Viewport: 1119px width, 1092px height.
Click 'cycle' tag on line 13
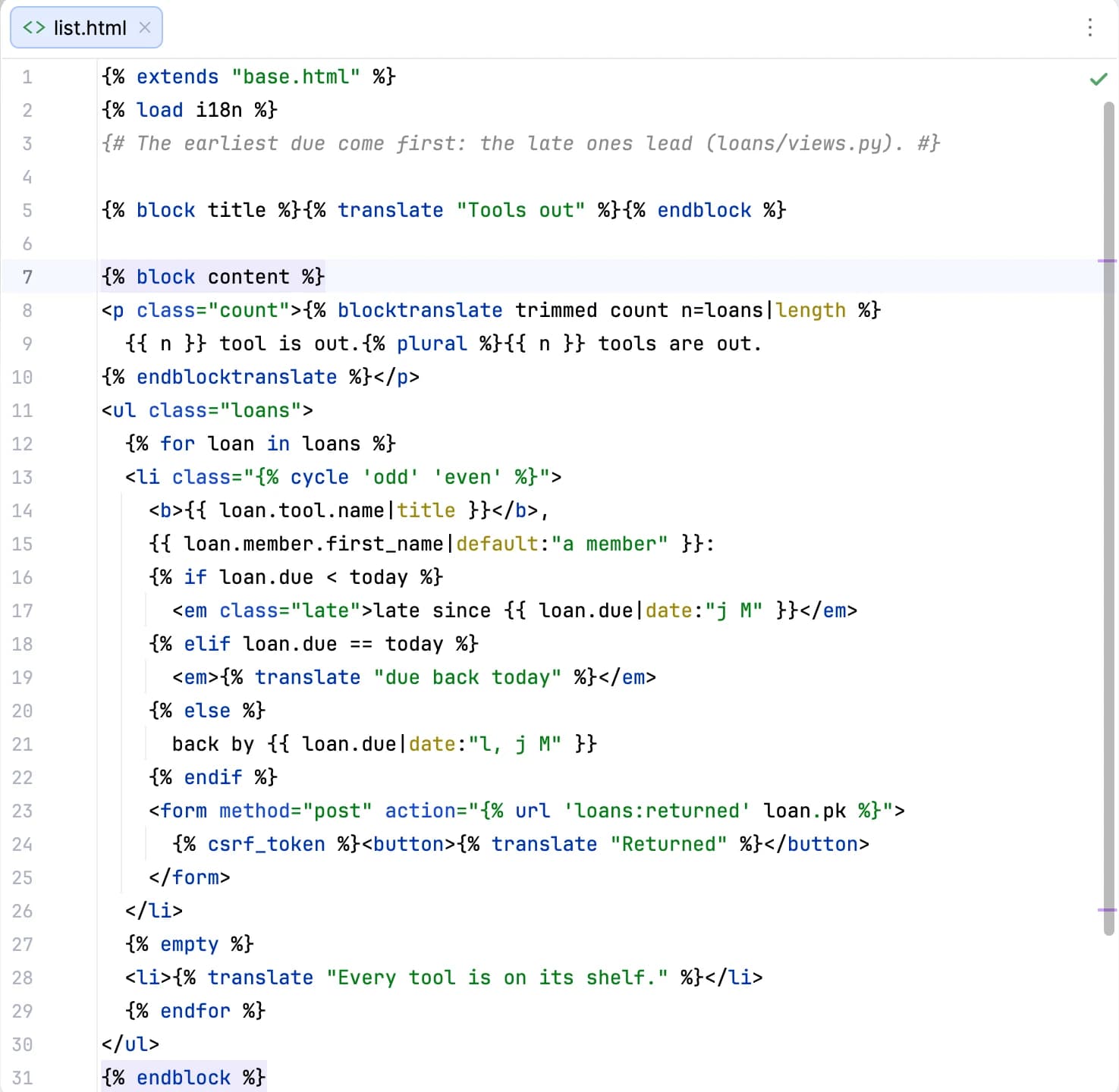click(319, 477)
